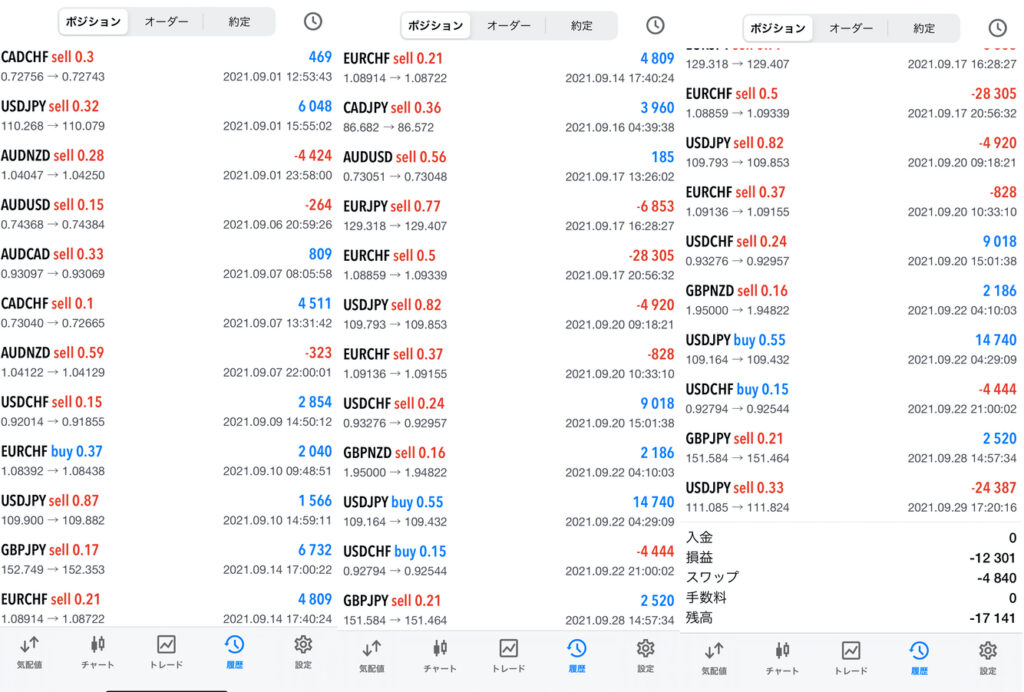Screen dimensions: 1024x692
Task: Select USDJPY sell 0.33 history row
Action: [x=850, y=497]
